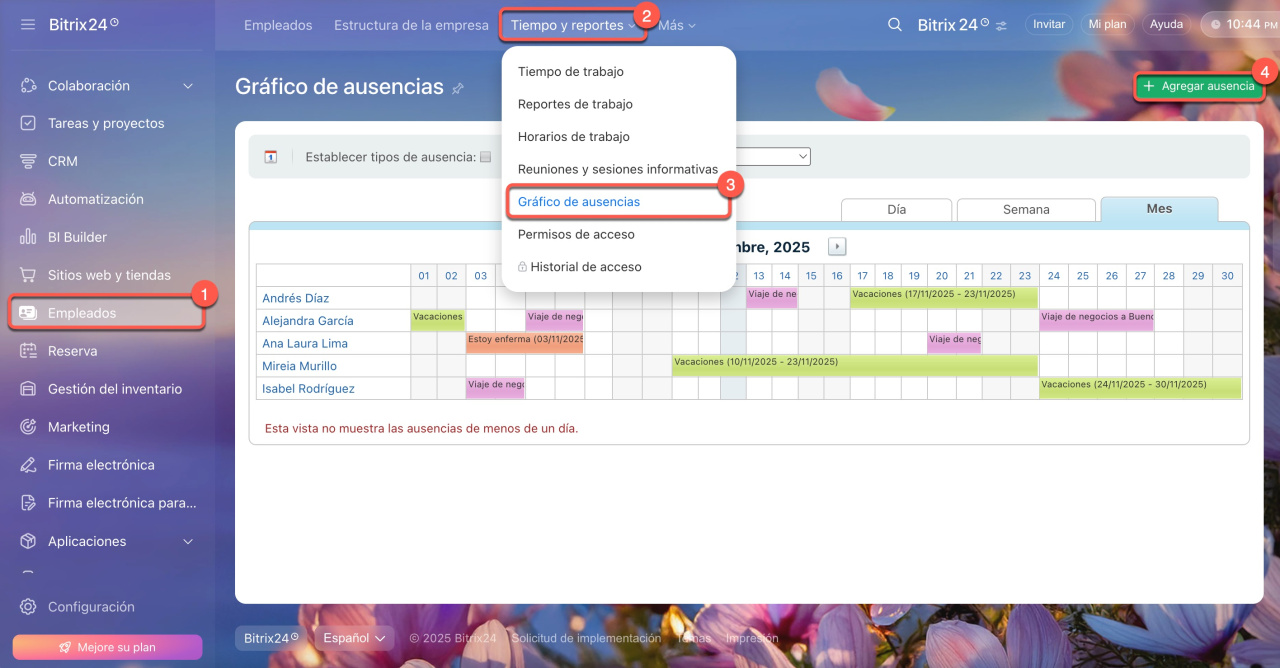Image resolution: width=1280 pixels, height=668 pixels.
Task: Click the hamburger menu icon
Action: 28,24
